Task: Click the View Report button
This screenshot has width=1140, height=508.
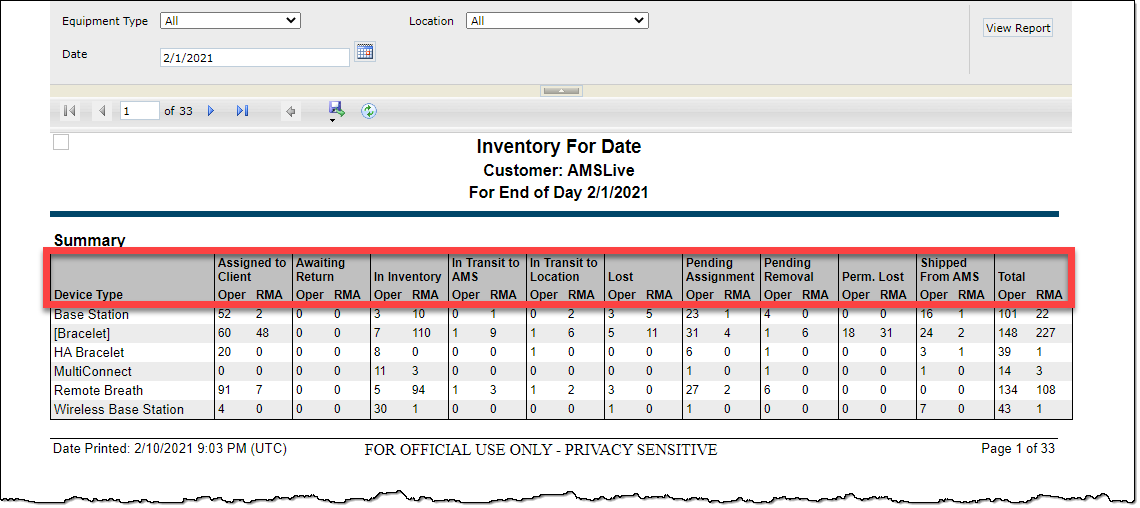Action: point(1018,28)
